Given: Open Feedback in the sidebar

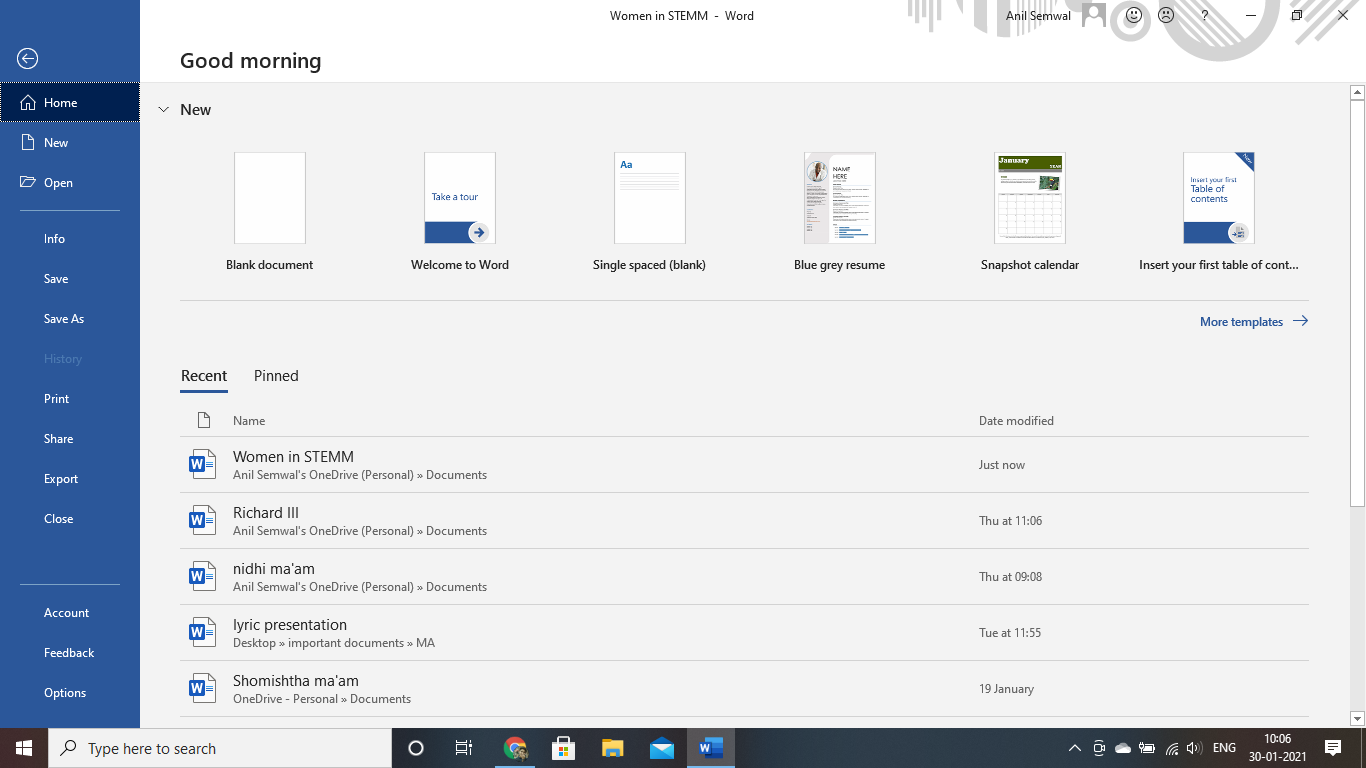Looking at the screenshot, I should point(70,653).
